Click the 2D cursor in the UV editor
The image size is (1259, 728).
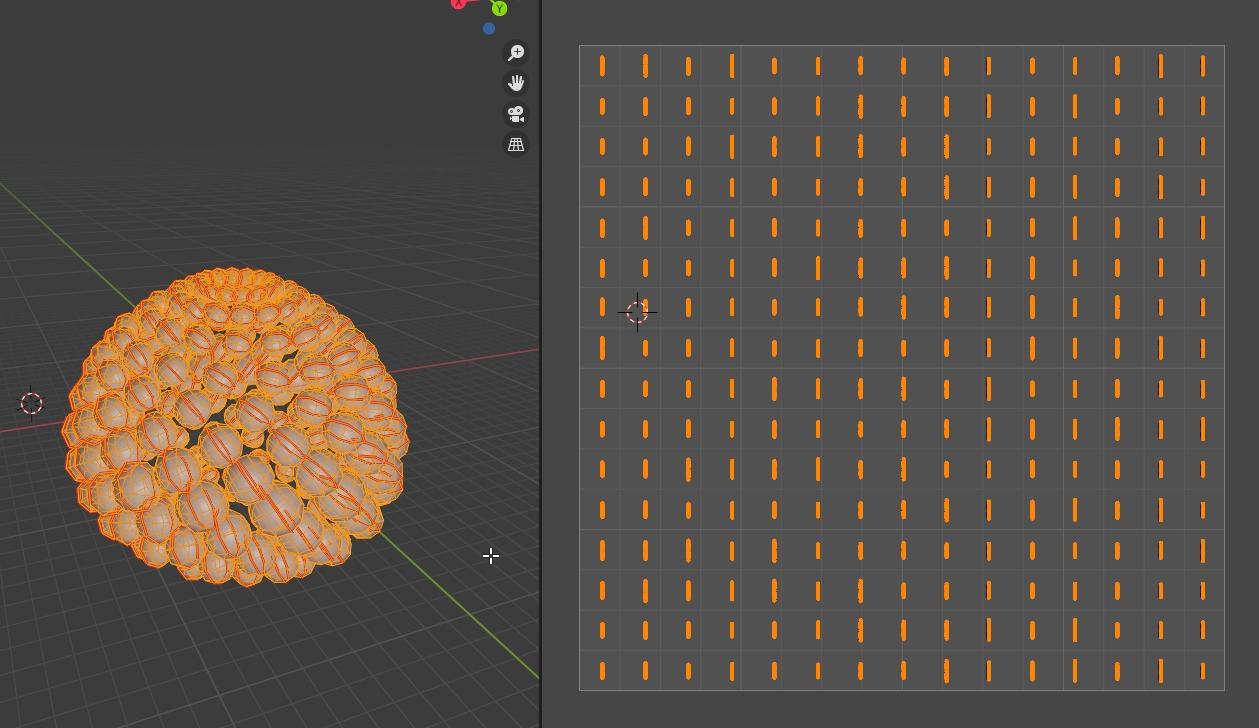[637, 312]
